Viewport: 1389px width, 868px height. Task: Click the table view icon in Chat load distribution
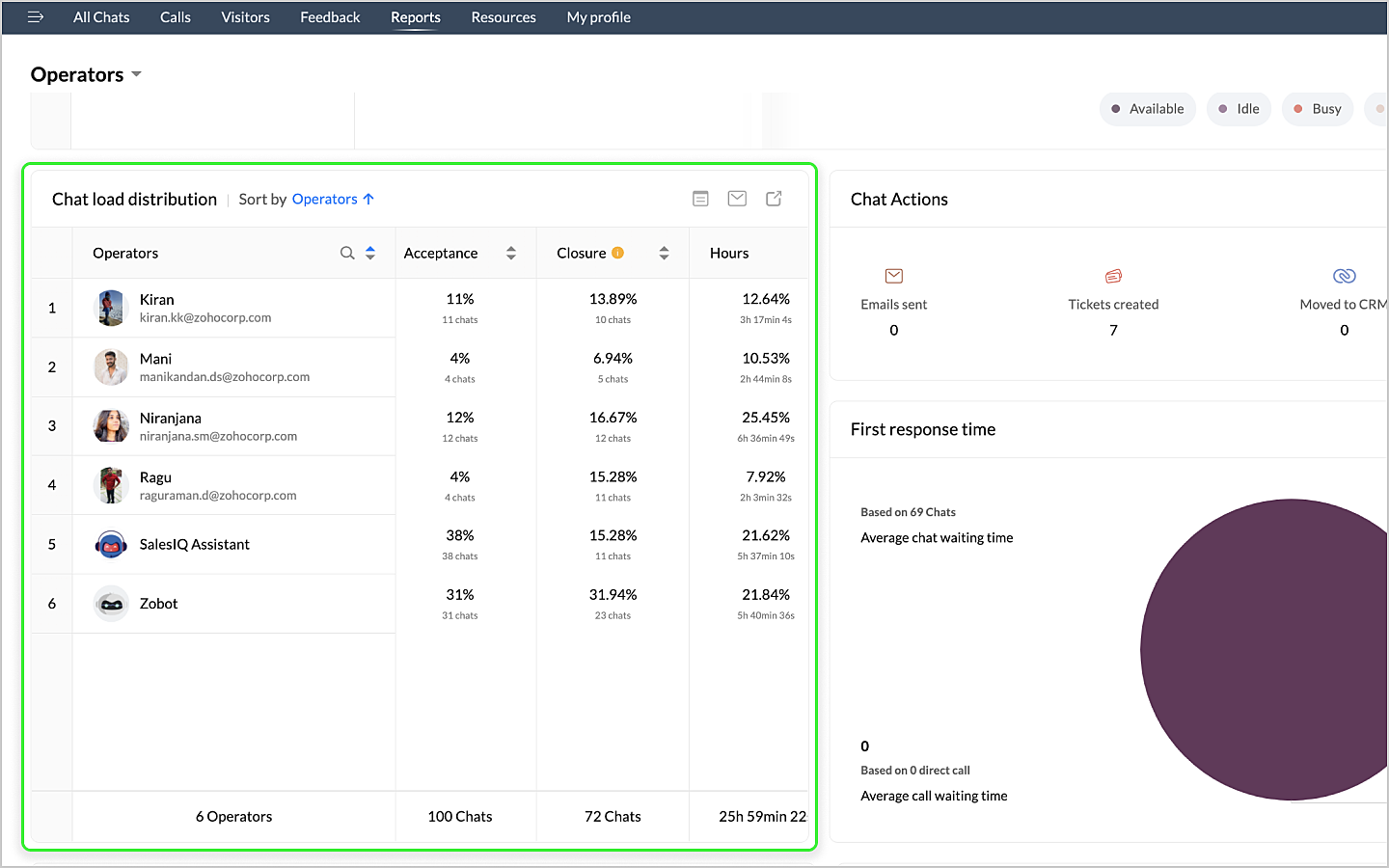tap(701, 199)
